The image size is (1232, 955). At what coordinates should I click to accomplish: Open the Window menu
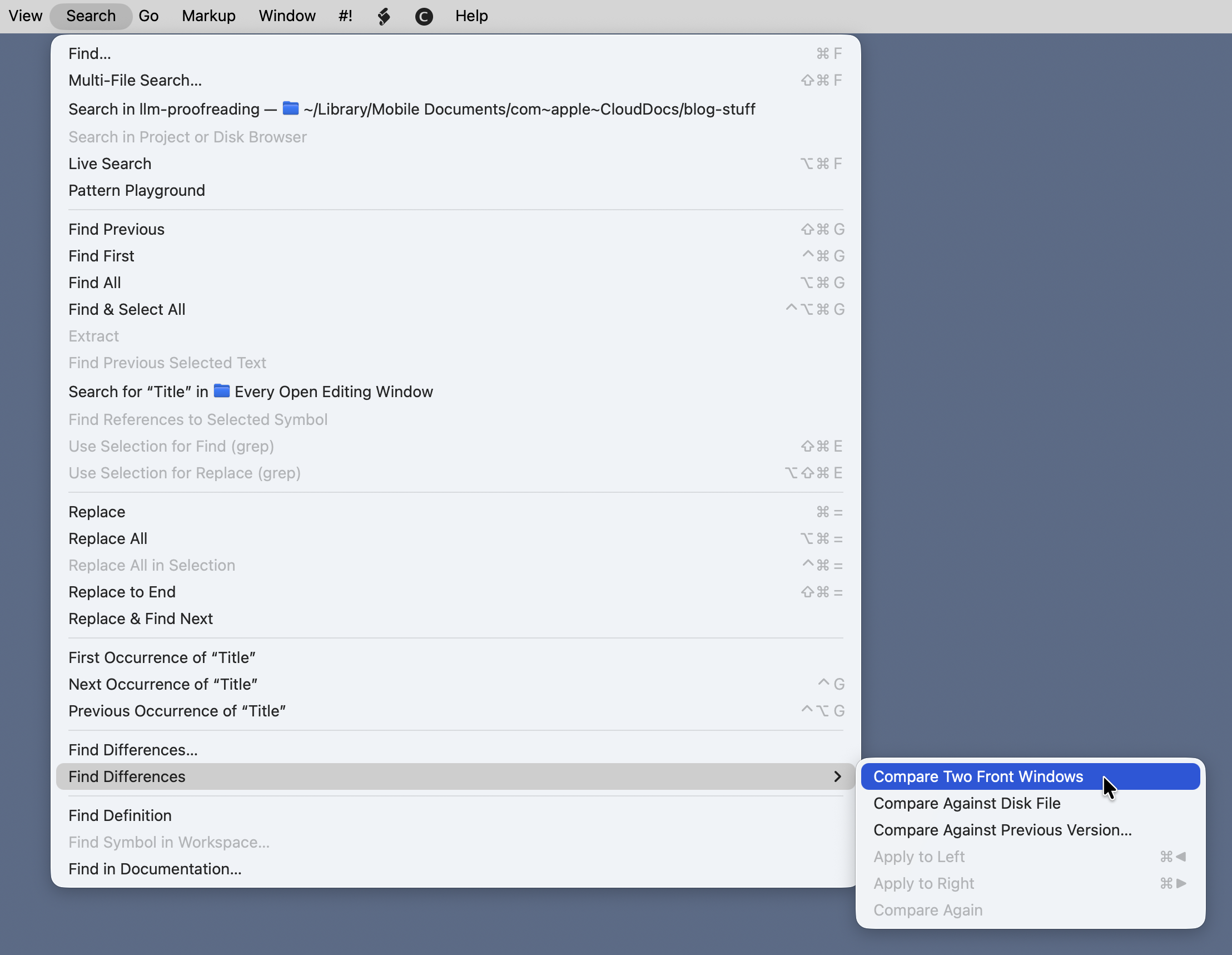pyautogui.click(x=286, y=16)
